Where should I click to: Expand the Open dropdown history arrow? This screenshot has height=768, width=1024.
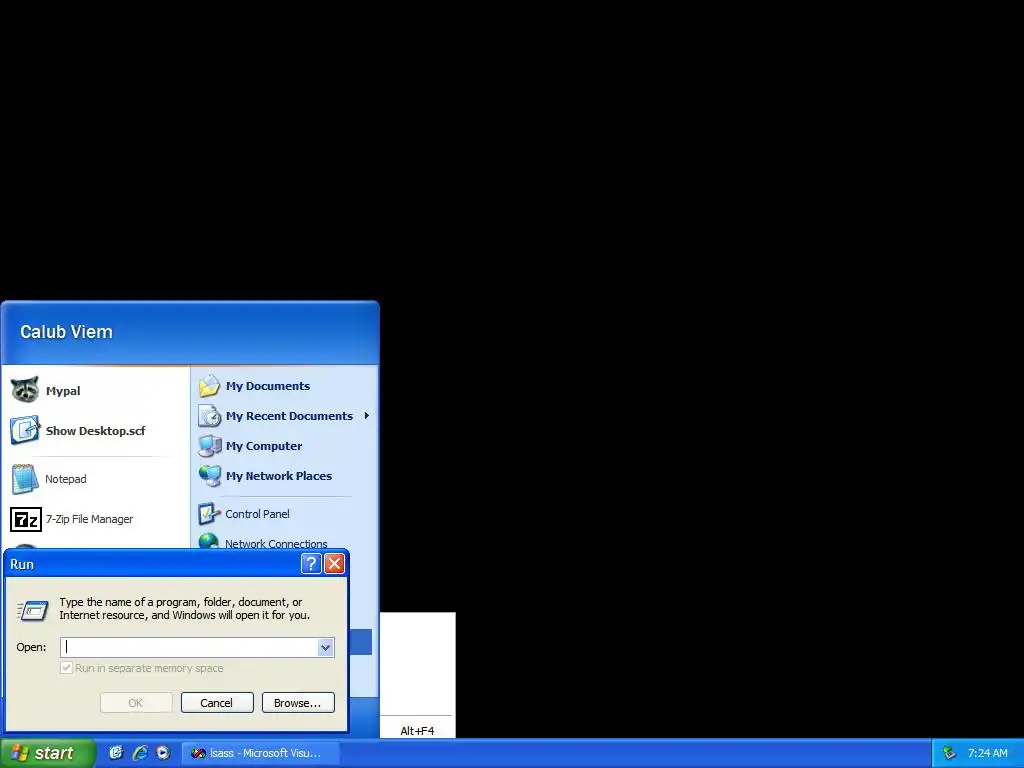coord(326,647)
